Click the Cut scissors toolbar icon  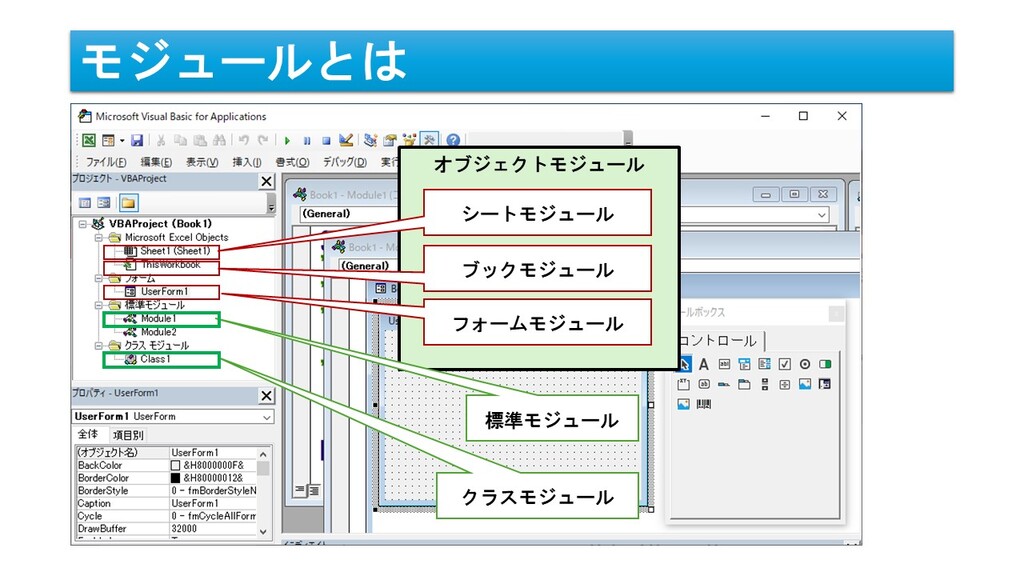[x=161, y=140]
